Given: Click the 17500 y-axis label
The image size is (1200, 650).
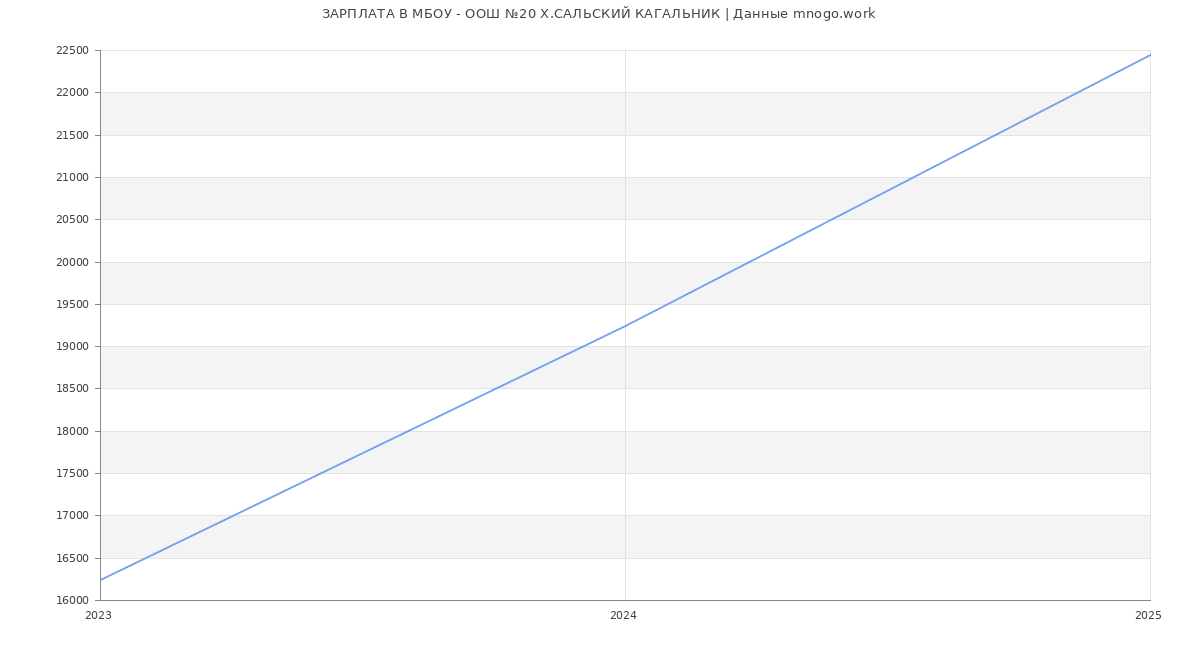Looking at the screenshot, I should click(x=72, y=474).
